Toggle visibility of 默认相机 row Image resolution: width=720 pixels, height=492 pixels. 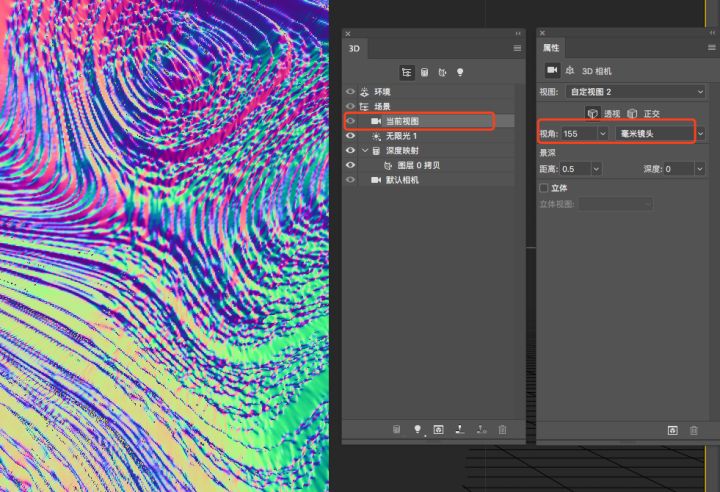coord(350,180)
